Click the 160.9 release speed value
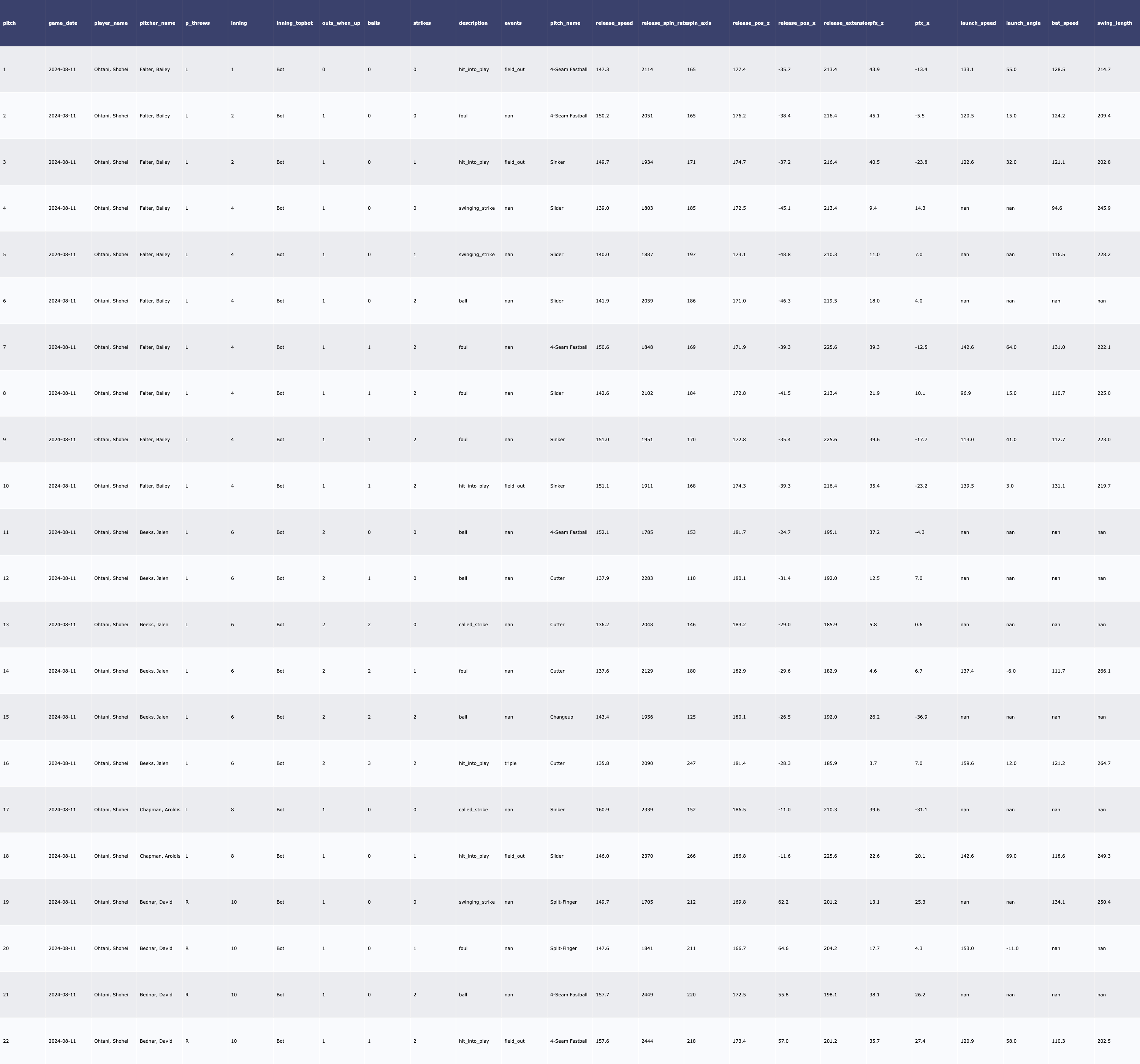This screenshot has height=1064, width=1140. point(602,810)
